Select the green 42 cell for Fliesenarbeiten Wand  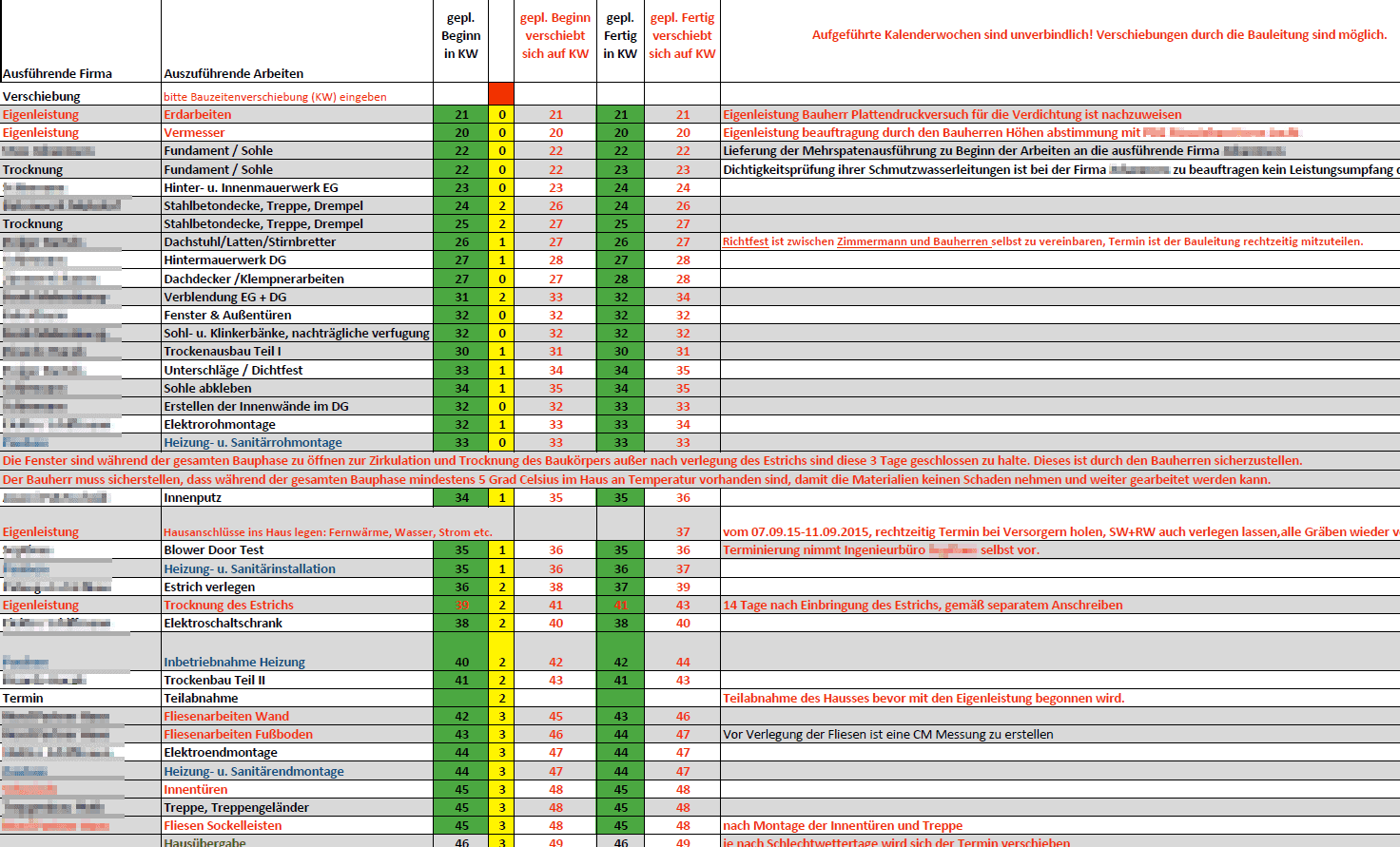click(459, 716)
